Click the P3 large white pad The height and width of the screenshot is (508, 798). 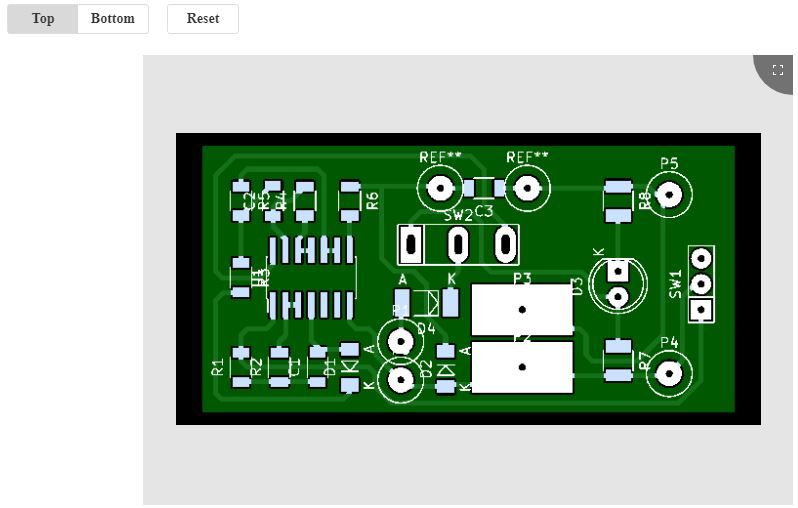click(522, 309)
